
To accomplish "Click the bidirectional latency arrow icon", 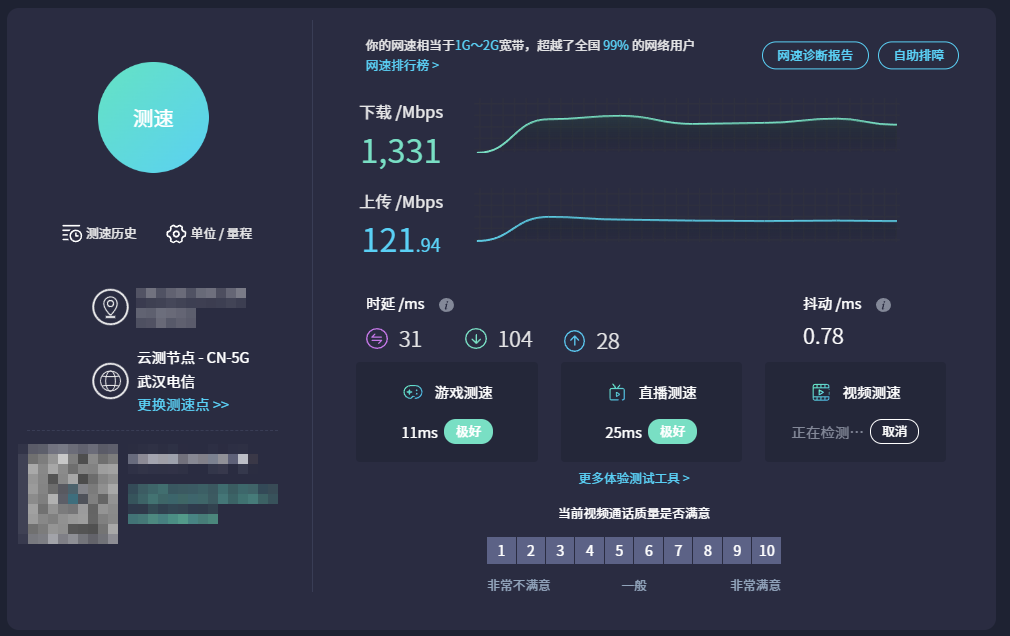I will coord(377,340).
